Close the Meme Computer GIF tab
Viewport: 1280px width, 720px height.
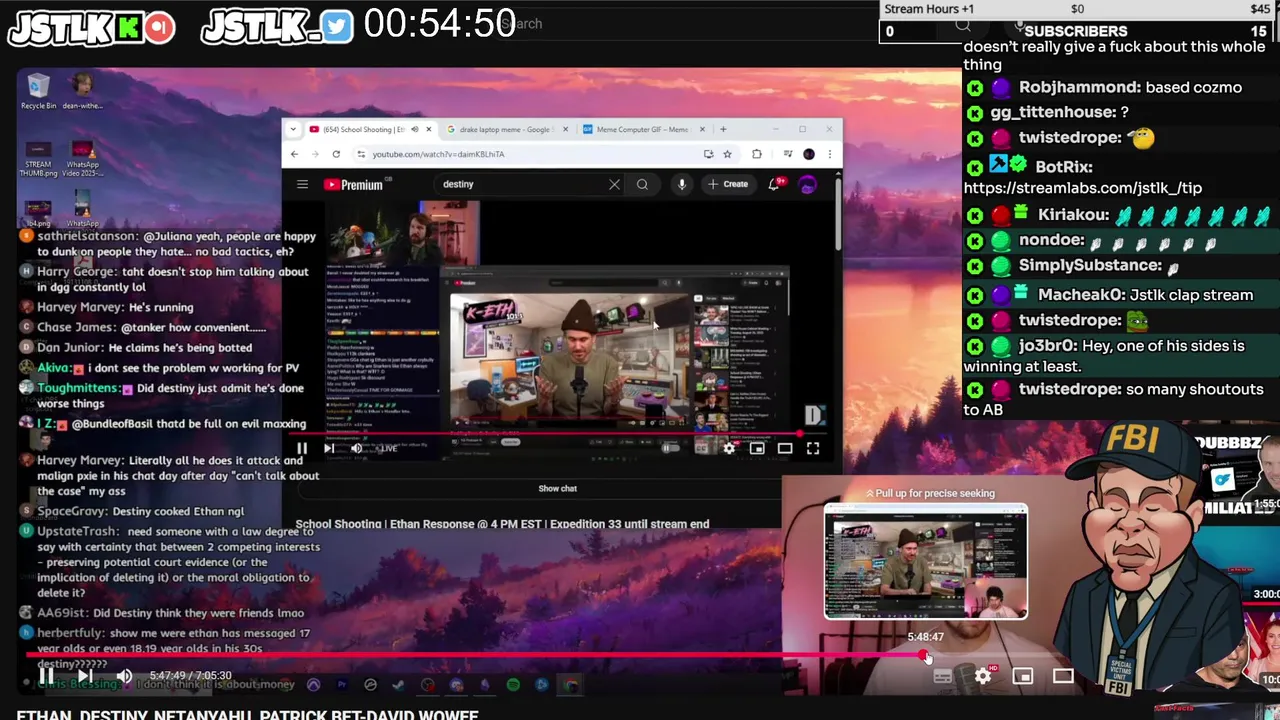point(702,129)
